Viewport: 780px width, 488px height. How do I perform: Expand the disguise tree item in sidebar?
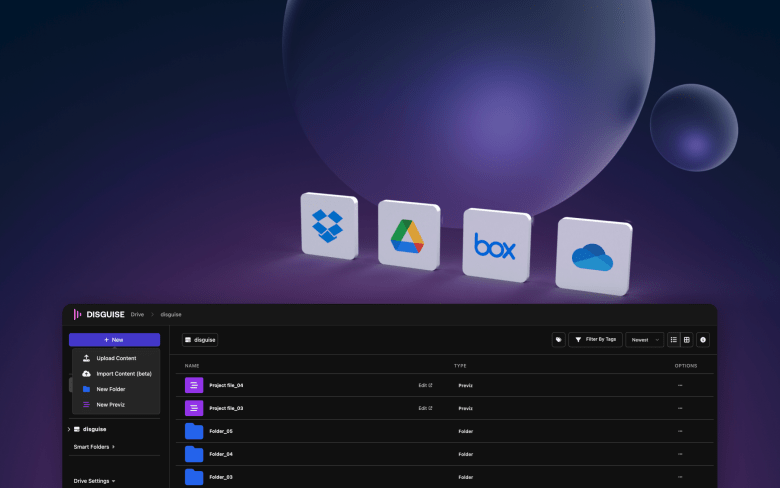coord(69,429)
